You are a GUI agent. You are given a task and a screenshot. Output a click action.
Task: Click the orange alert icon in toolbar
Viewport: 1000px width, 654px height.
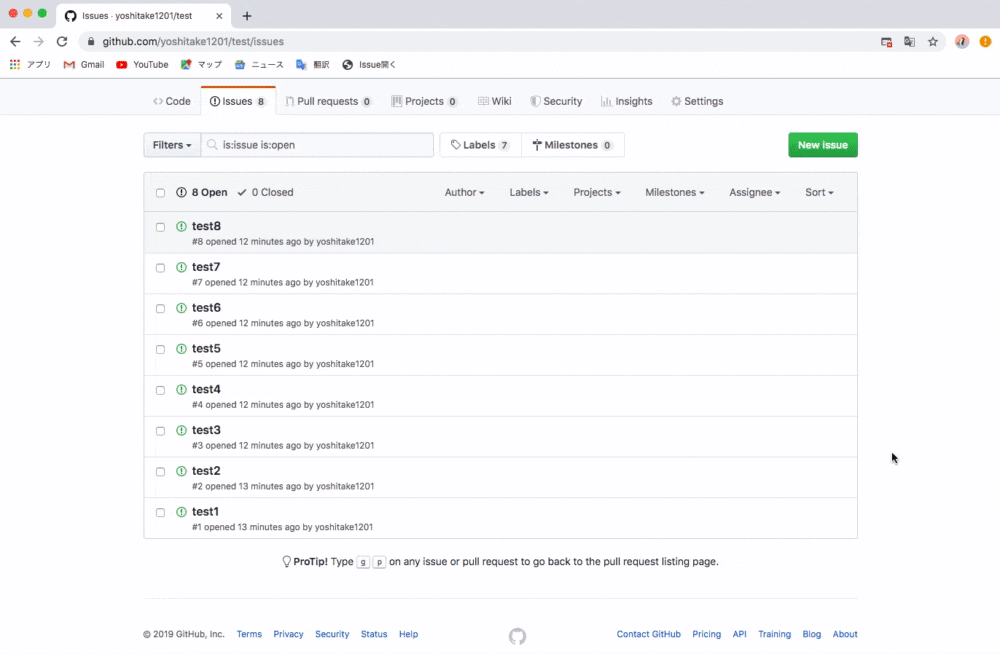tap(985, 41)
